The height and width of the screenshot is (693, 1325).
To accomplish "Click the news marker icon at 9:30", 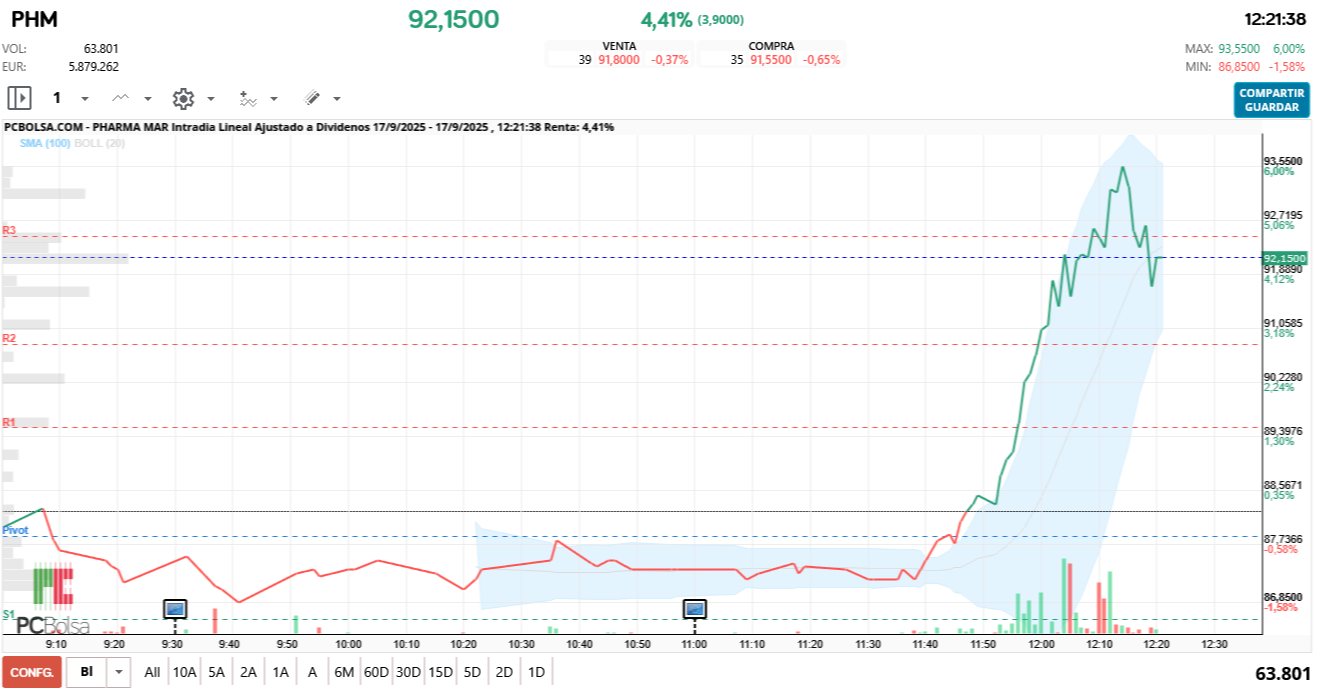I will [x=175, y=608].
